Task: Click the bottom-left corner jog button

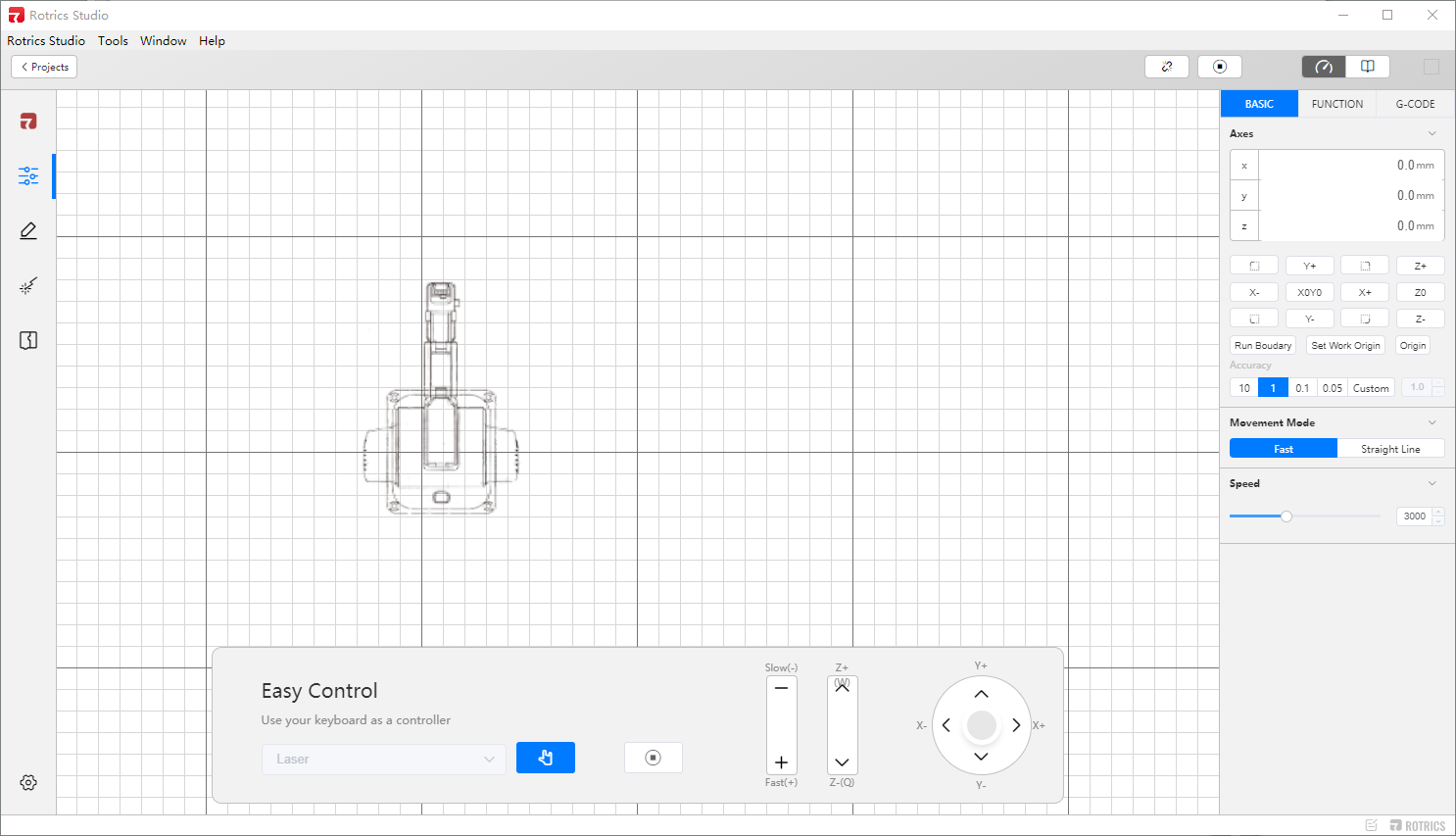Action: coord(1254,319)
